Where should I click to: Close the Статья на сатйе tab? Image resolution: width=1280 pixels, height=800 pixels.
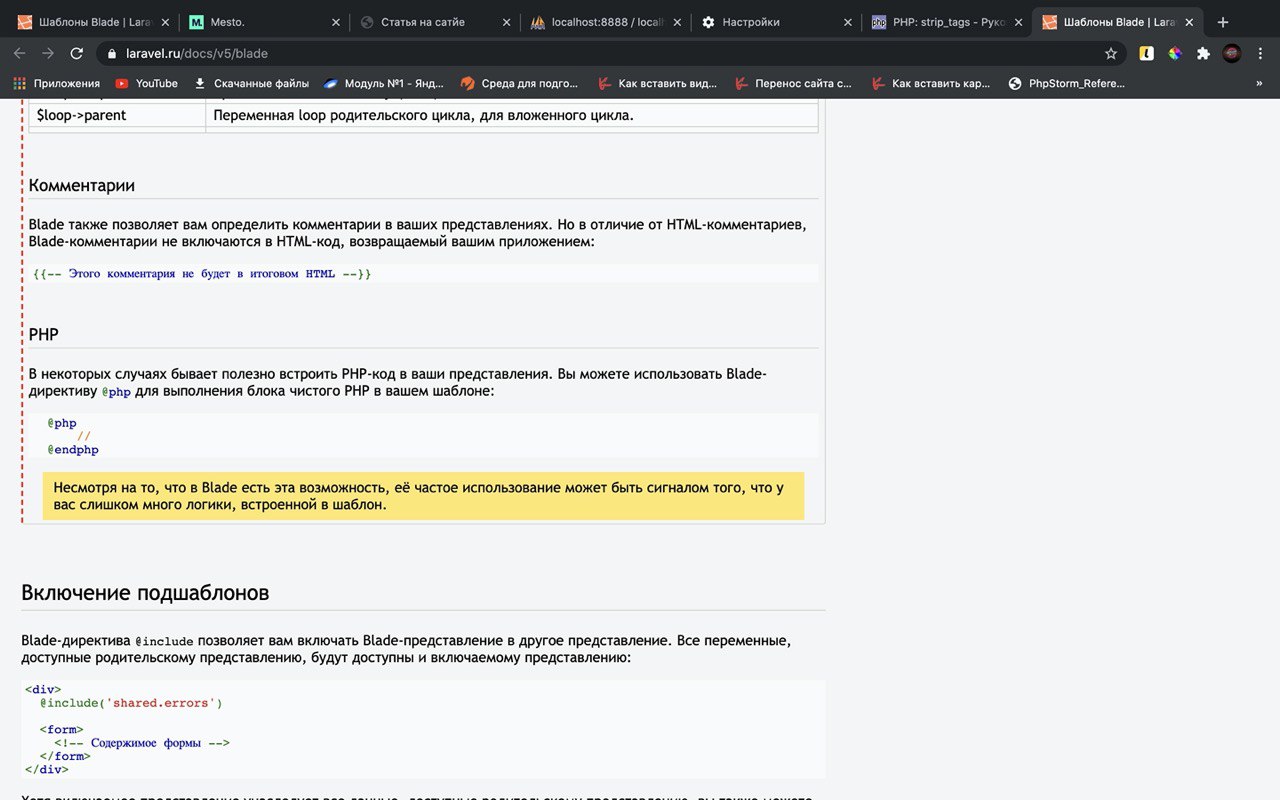(506, 22)
